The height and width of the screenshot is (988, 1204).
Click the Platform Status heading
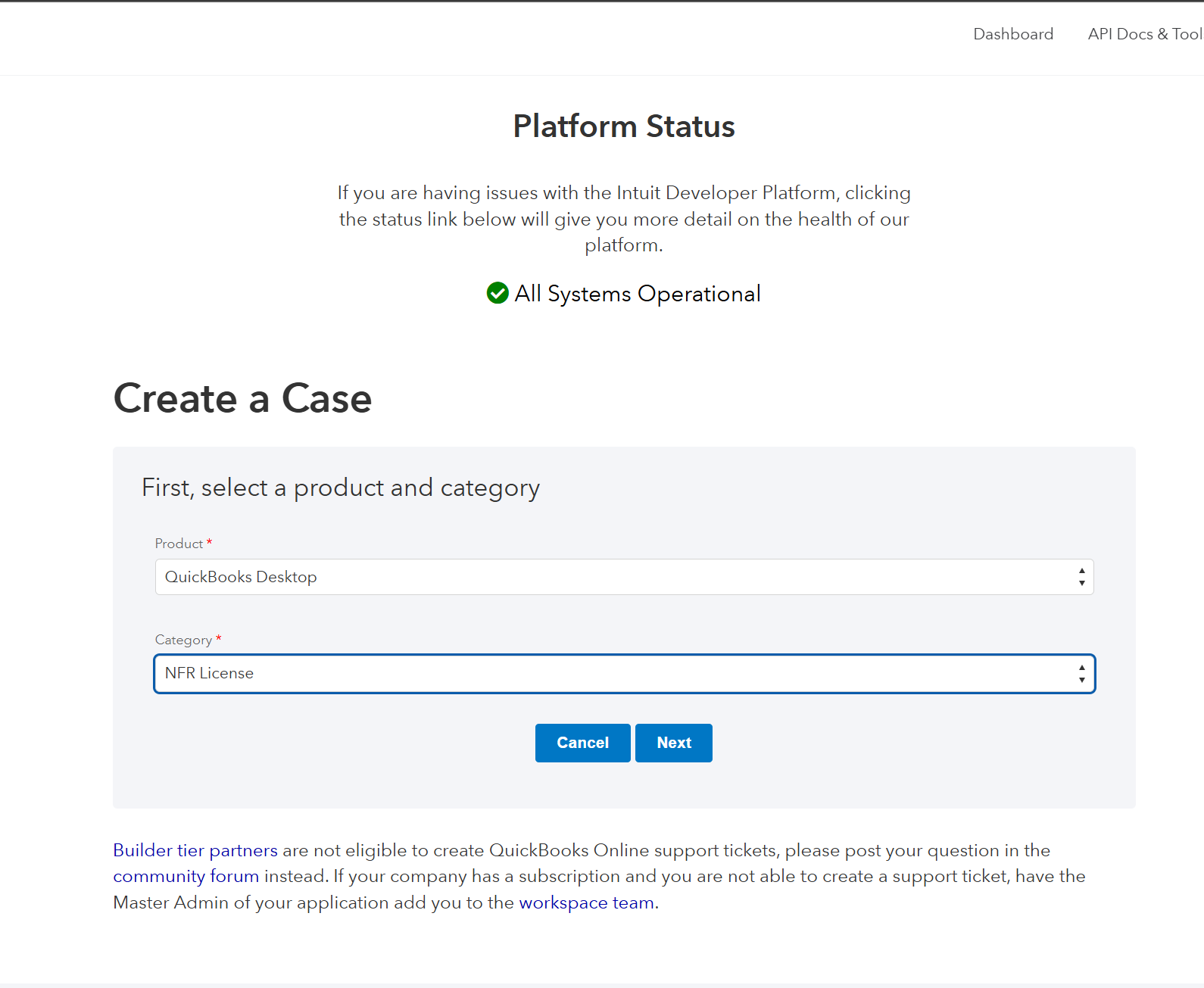[624, 126]
